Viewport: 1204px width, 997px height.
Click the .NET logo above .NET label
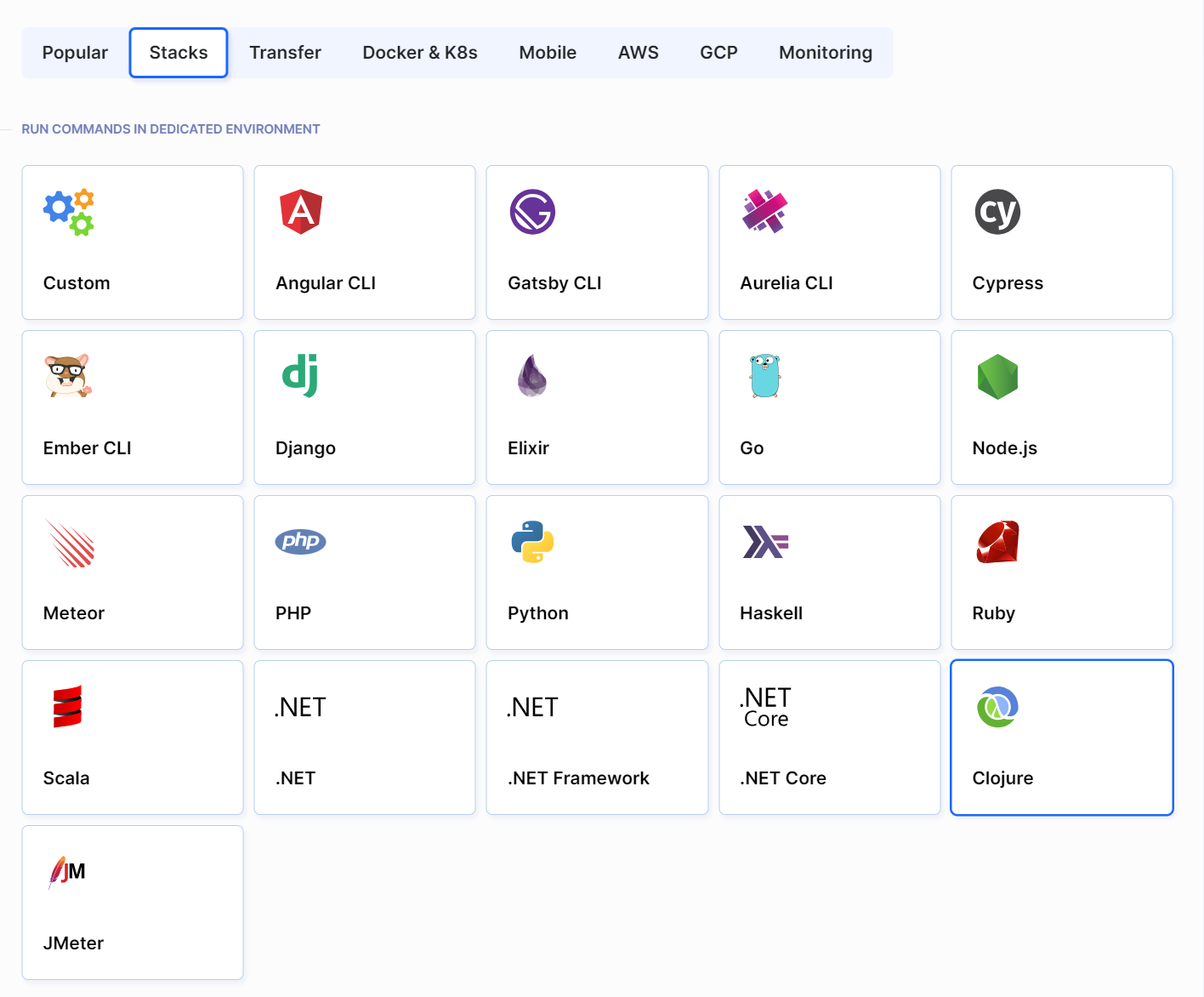click(300, 708)
